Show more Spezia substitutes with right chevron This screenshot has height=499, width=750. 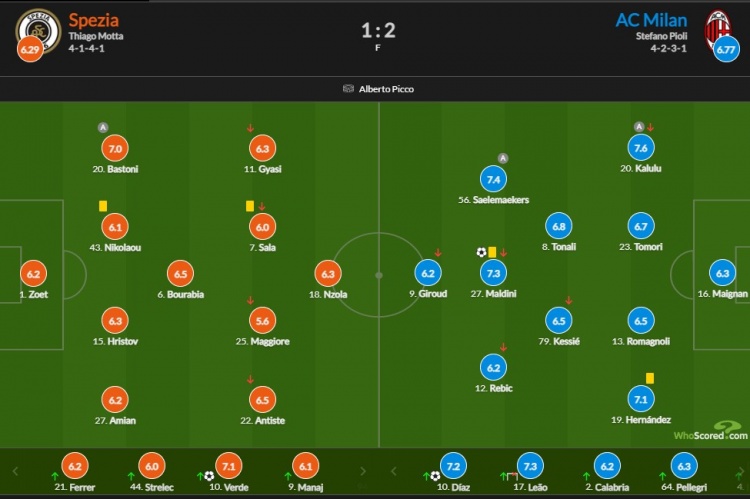pyautogui.click(x=363, y=471)
